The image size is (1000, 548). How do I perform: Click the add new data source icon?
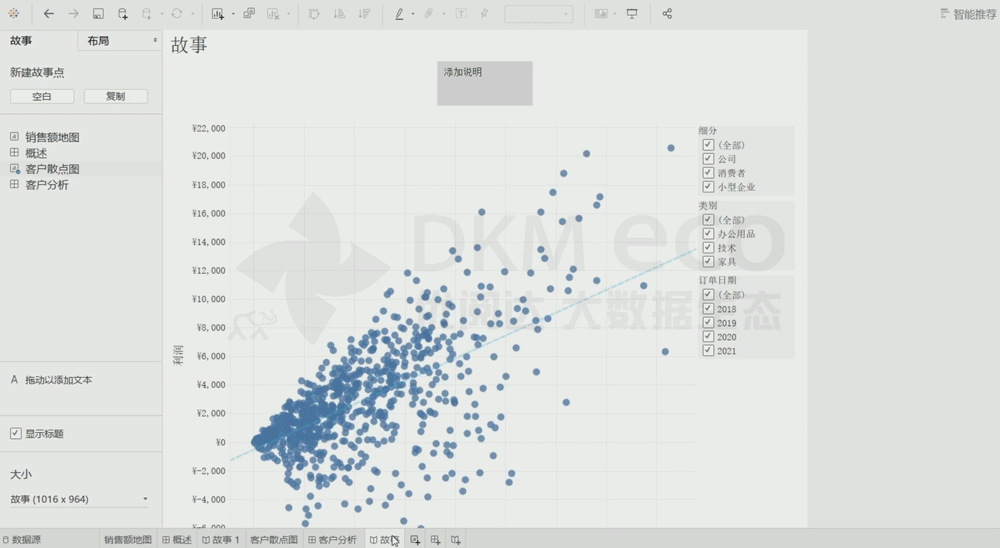tap(123, 14)
